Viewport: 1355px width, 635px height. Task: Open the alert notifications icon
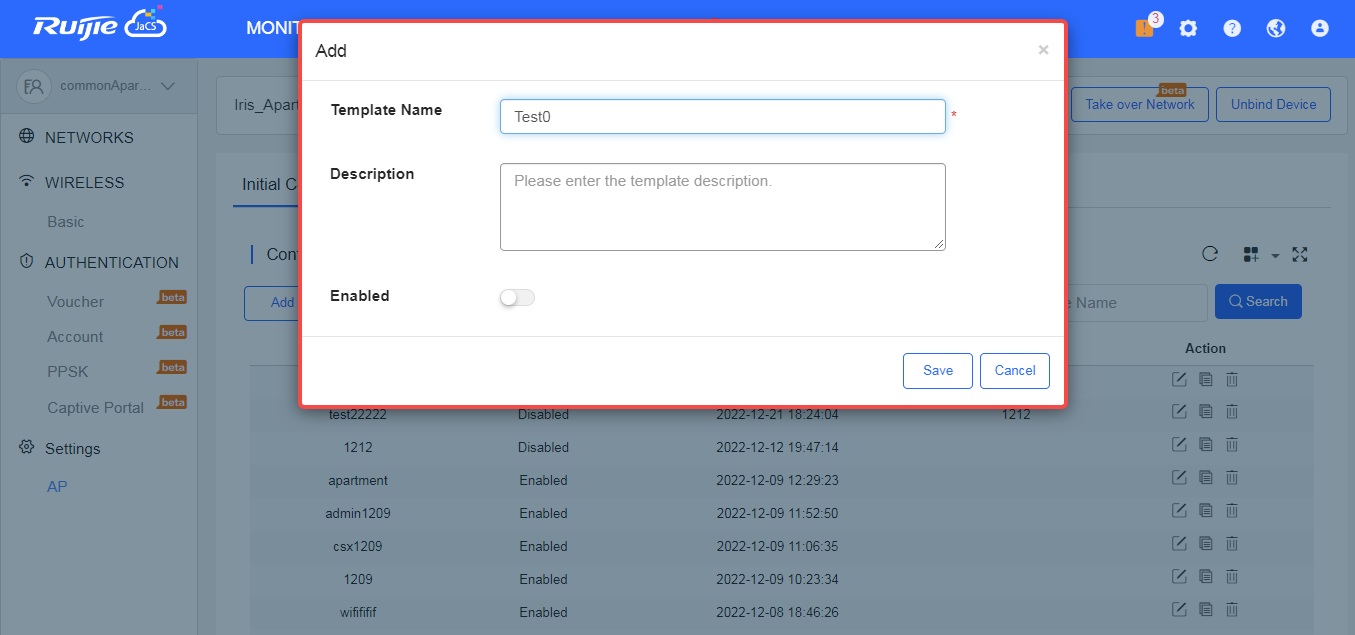click(x=1144, y=28)
